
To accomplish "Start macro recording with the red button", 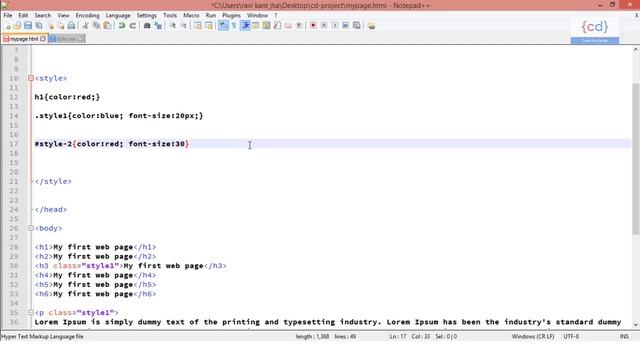I will (313, 26).
